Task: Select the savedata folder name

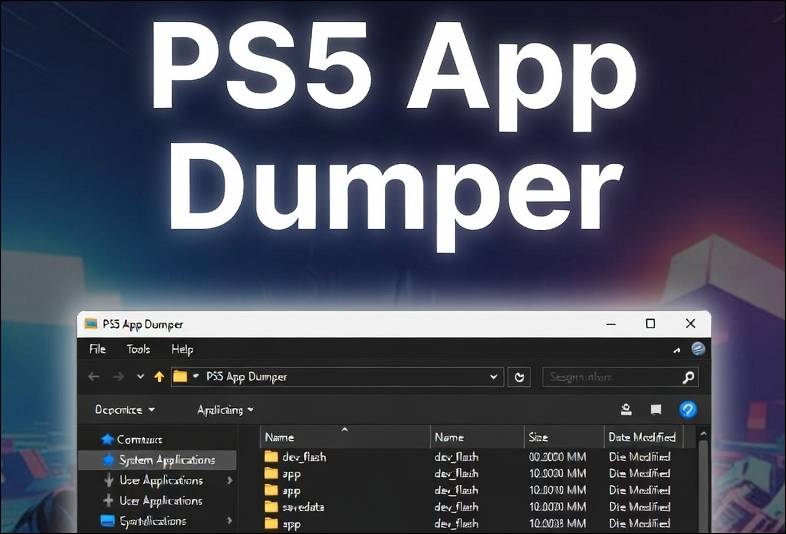Action: click(x=303, y=507)
